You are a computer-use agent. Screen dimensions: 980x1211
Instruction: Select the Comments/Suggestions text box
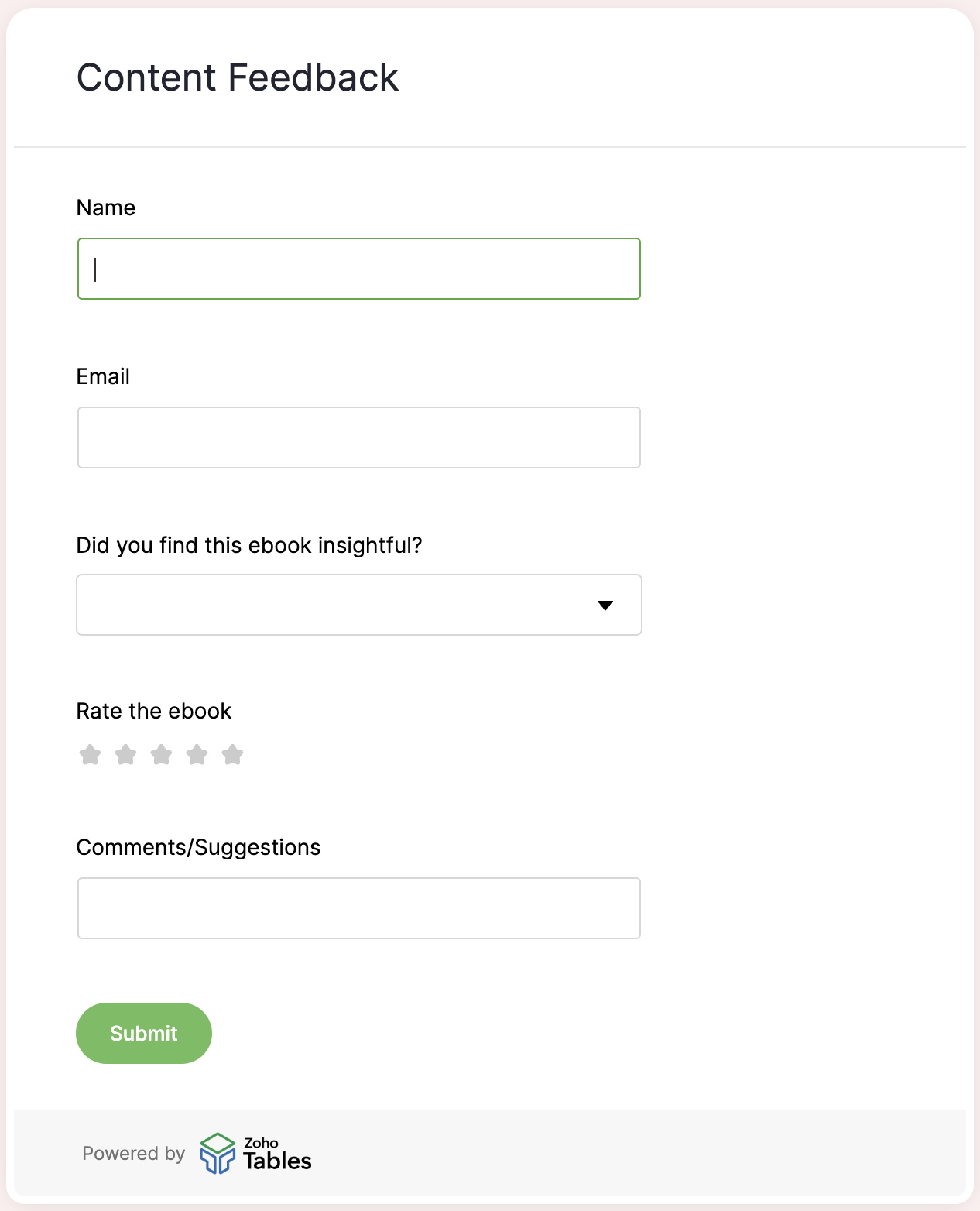click(x=359, y=908)
